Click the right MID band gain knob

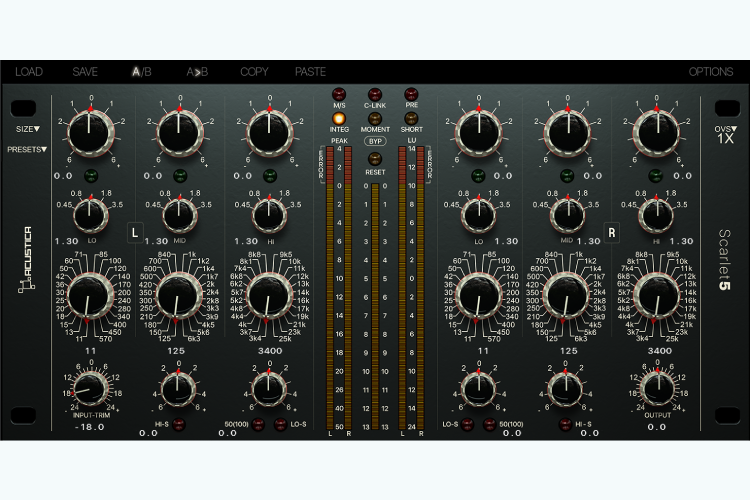568,133
